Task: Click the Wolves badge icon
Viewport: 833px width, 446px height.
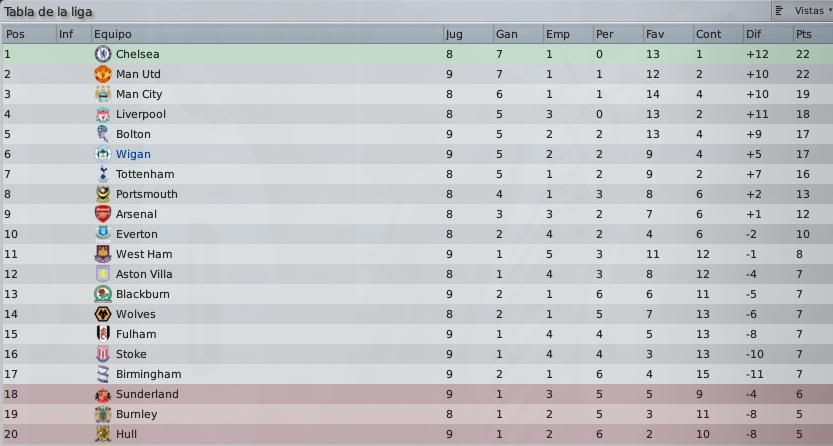Action: (x=103, y=314)
